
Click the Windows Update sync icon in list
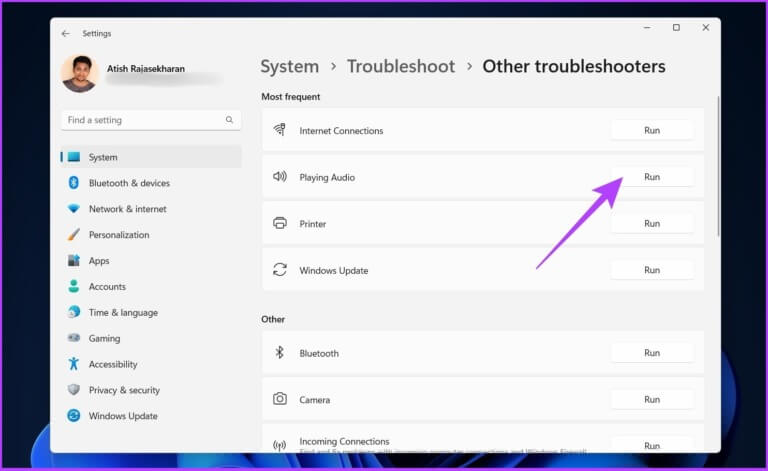coord(280,270)
